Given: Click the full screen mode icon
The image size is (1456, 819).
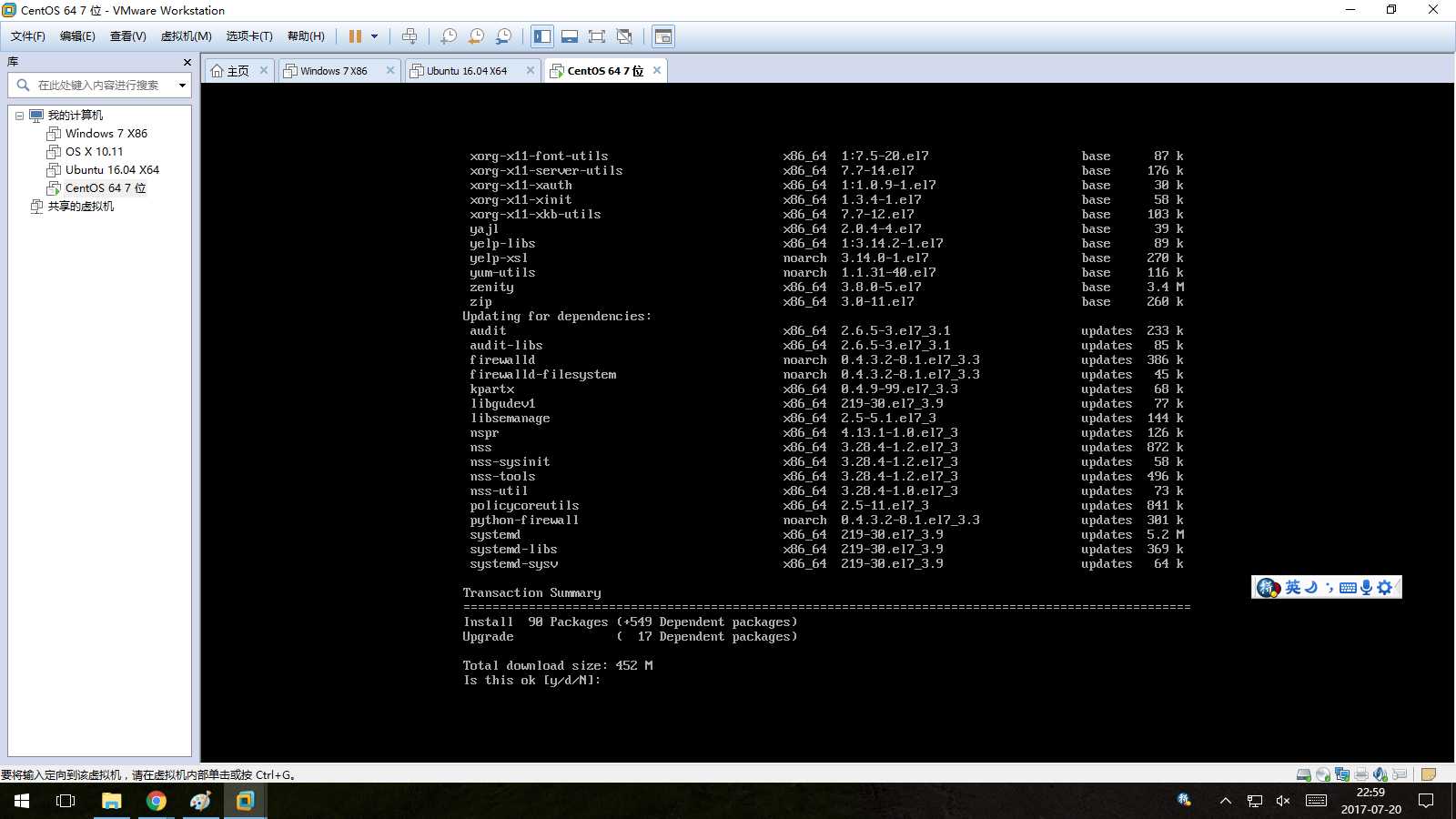Looking at the screenshot, I should [x=597, y=36].
